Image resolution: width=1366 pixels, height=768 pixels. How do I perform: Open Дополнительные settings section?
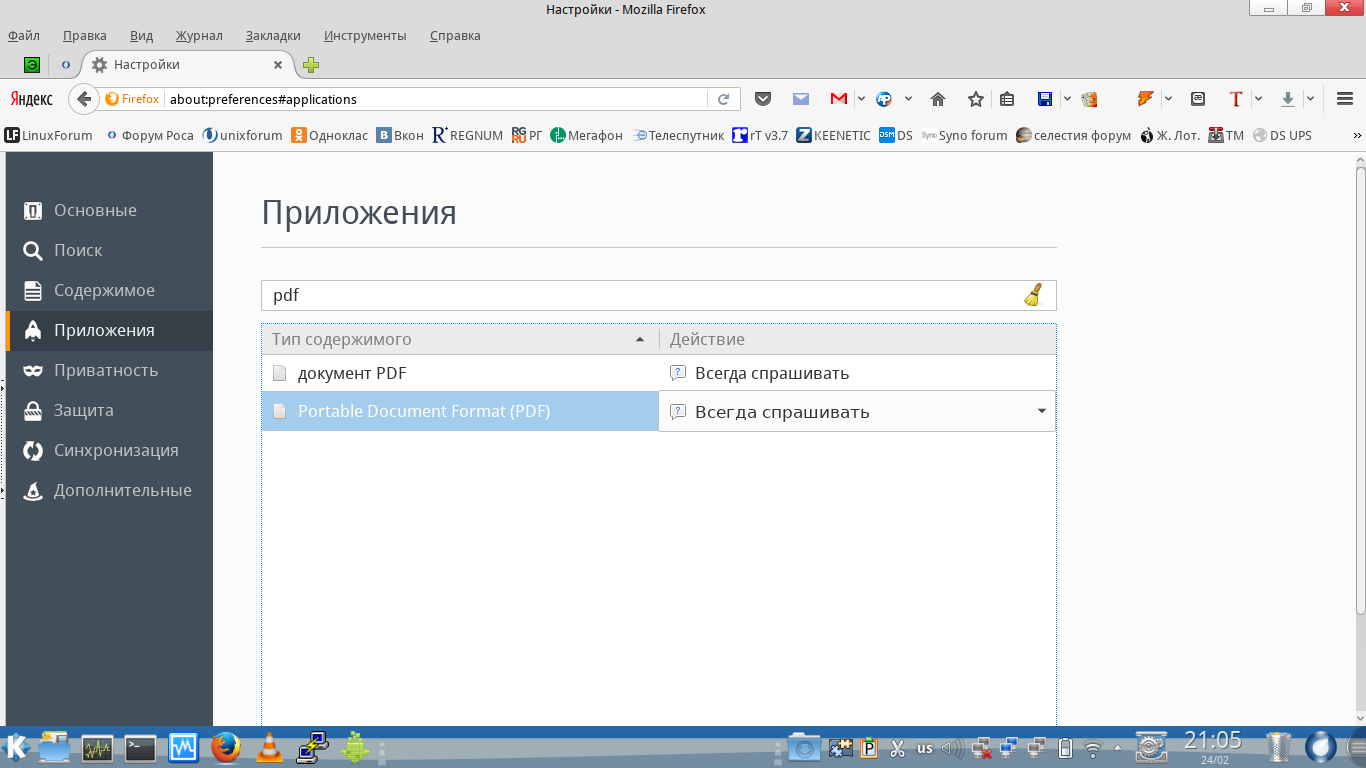click(x=109, y=490)
